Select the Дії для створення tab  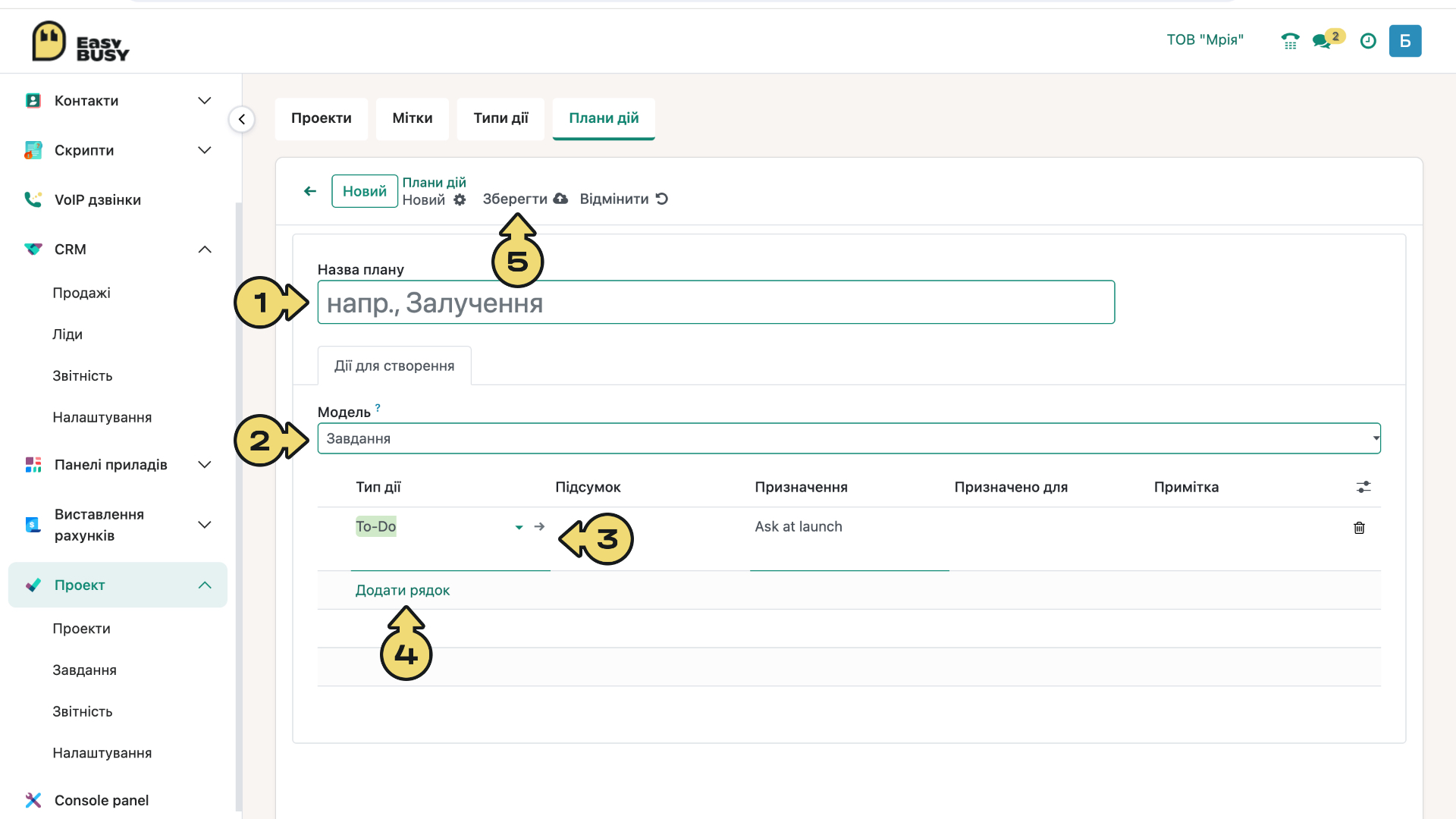(x=394, y=366)
